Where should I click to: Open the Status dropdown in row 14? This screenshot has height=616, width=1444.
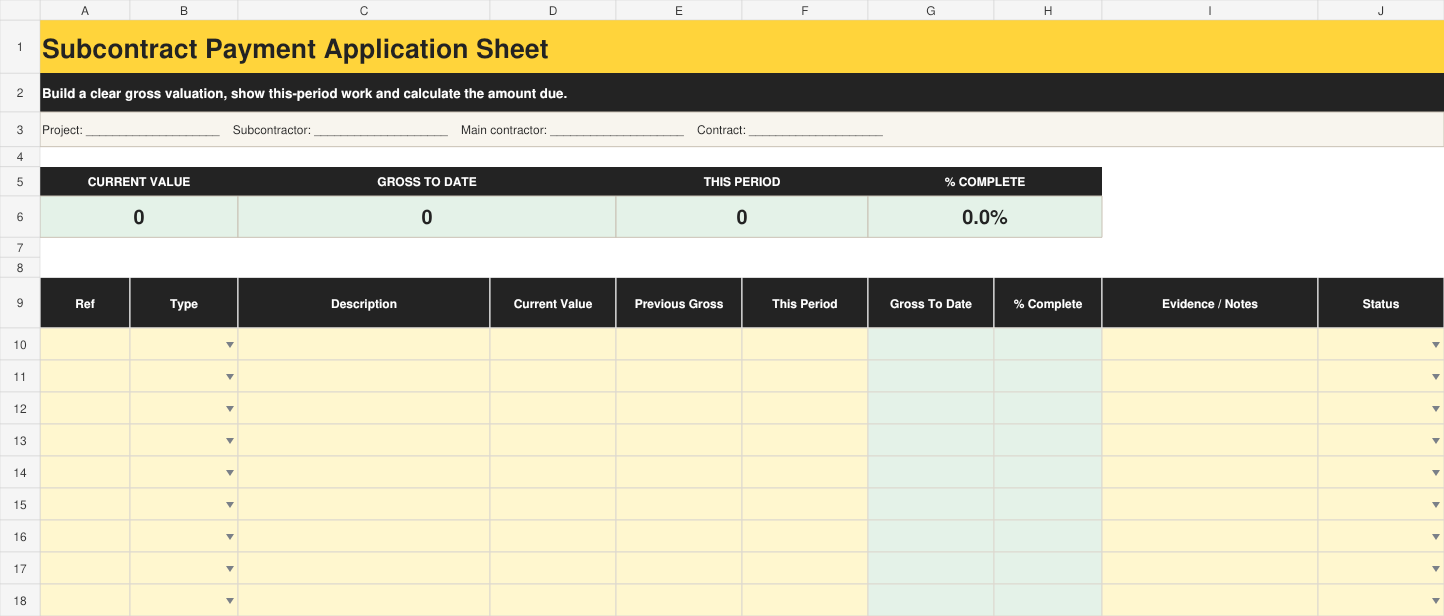1436,473
